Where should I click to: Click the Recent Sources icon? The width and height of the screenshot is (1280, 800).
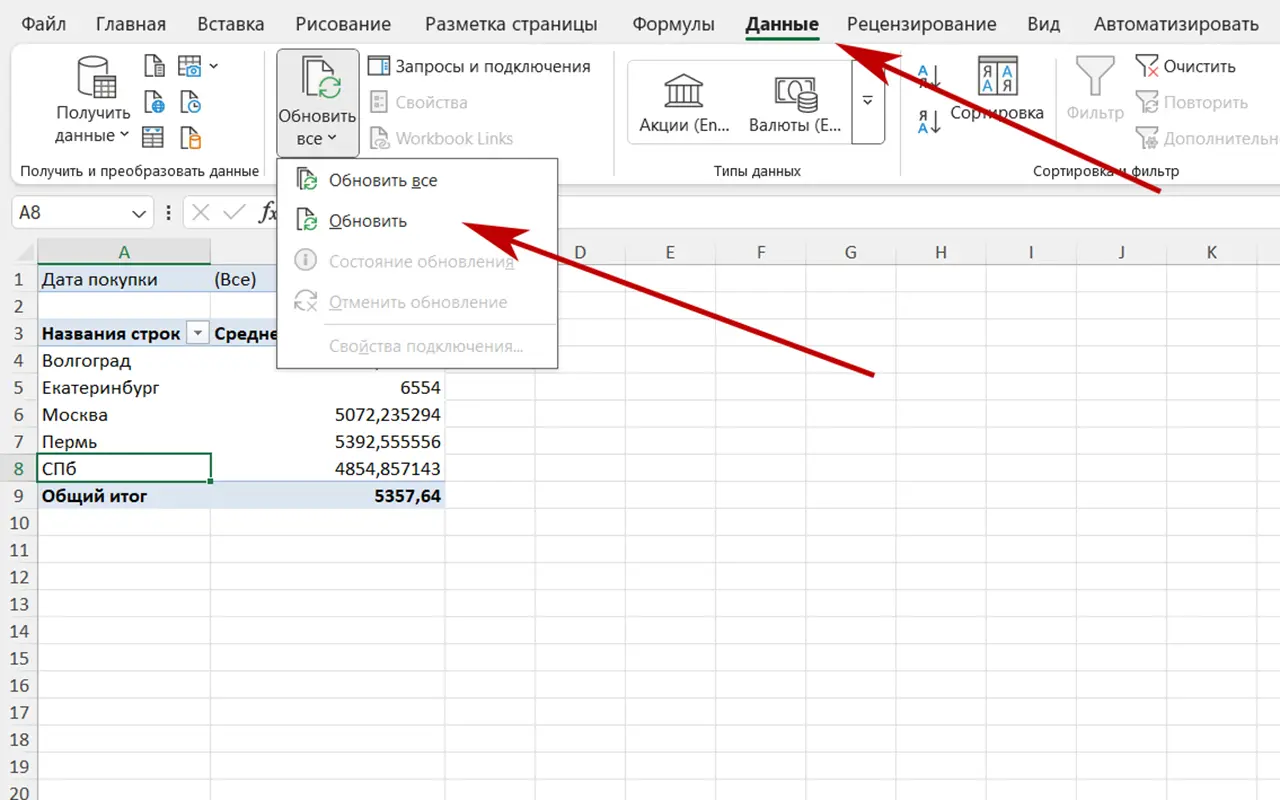(x=190, y=102)
